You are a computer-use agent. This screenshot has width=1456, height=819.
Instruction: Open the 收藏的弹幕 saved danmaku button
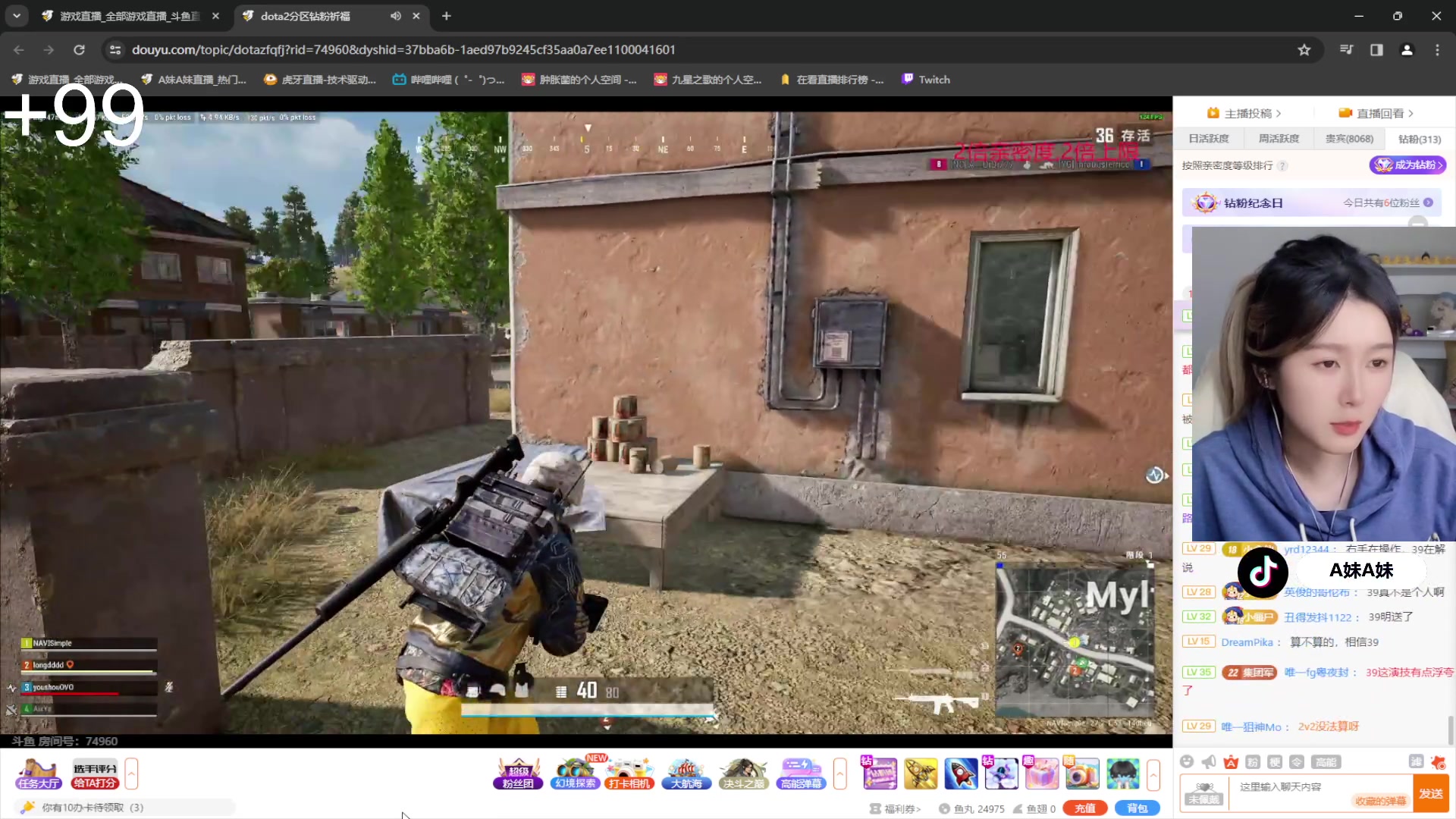[1380, 801]
